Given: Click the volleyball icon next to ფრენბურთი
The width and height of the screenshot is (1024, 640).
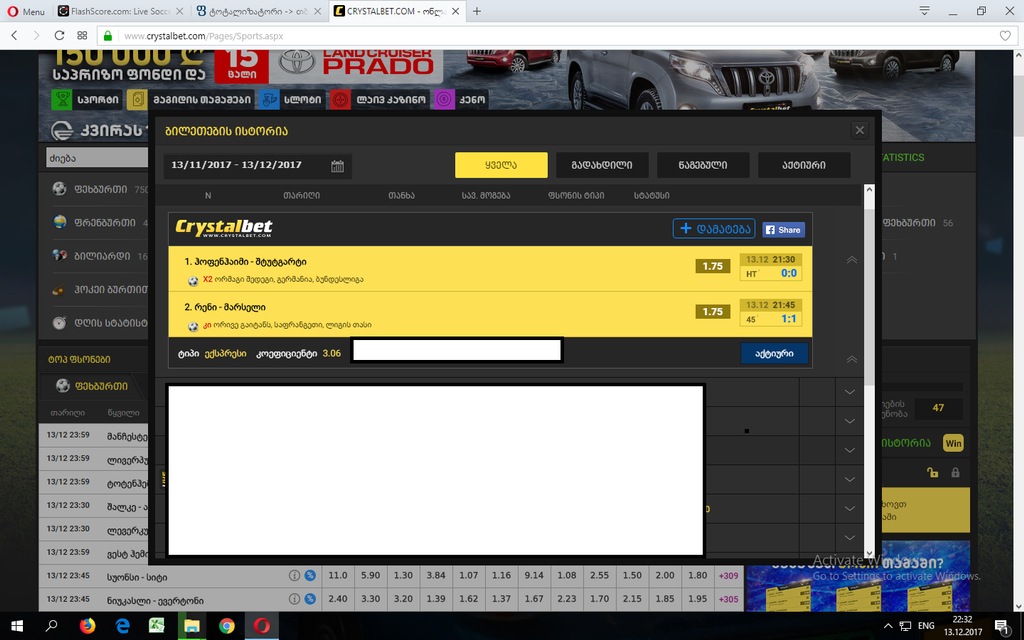Looking at the screenshot, I should [x=59, y=222].
